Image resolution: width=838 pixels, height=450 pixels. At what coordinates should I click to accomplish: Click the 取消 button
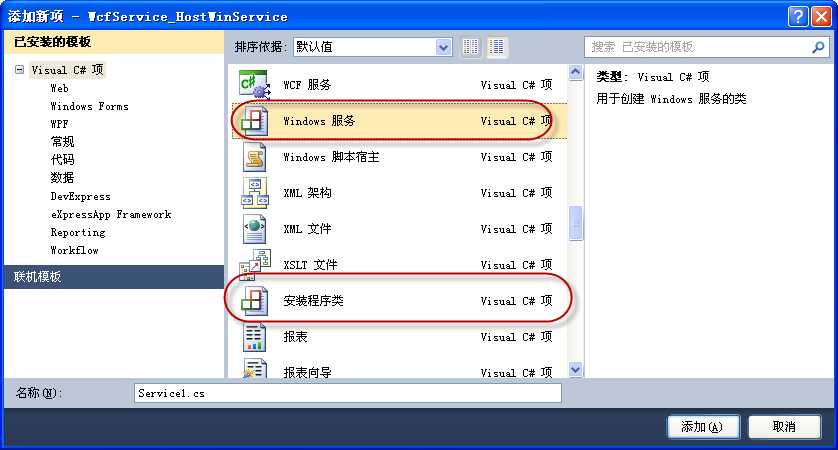(784, 426)
